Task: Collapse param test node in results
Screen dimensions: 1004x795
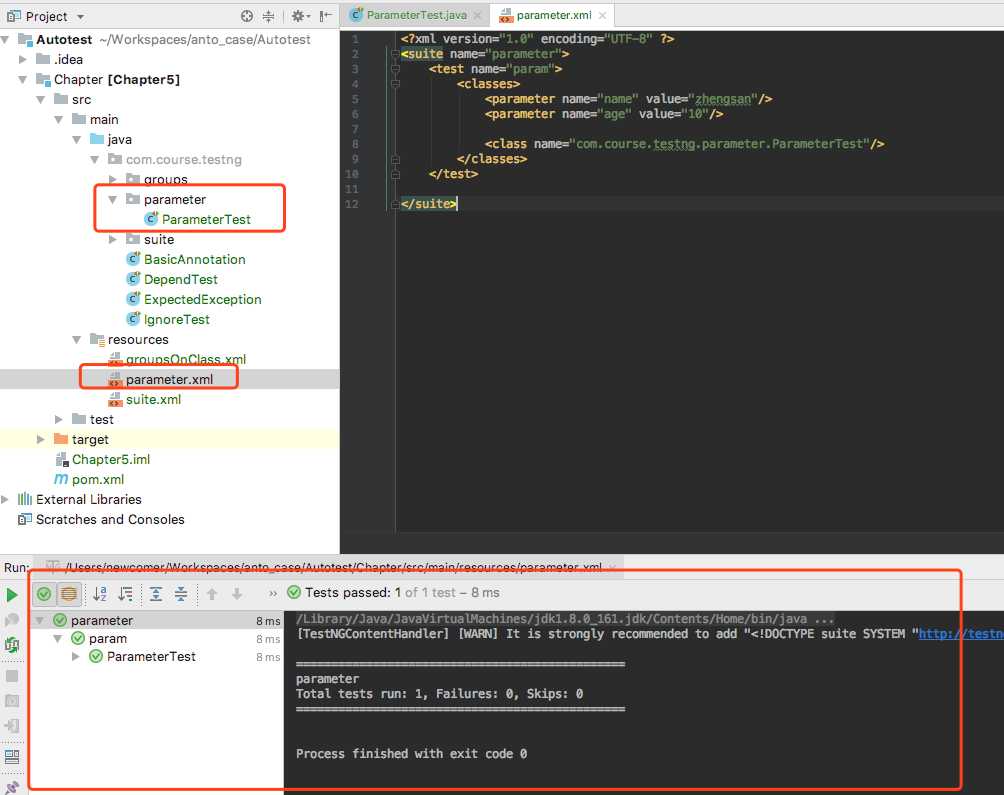Action: click(58, 638)
